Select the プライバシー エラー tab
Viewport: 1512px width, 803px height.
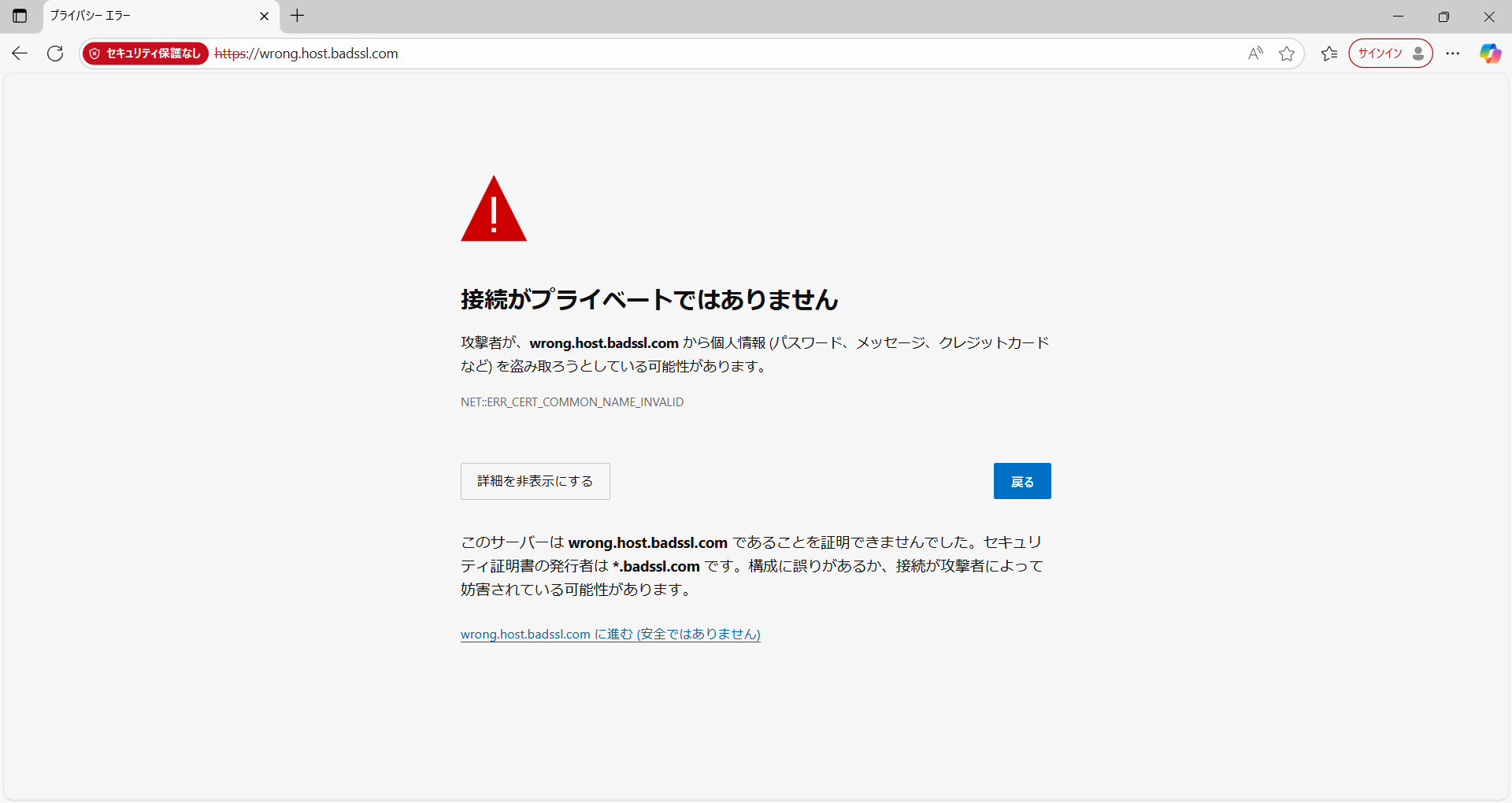[150, 16]
